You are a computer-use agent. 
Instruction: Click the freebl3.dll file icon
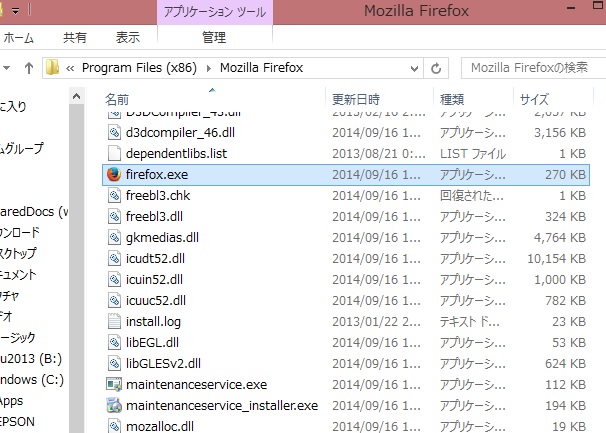pos(114,216)
